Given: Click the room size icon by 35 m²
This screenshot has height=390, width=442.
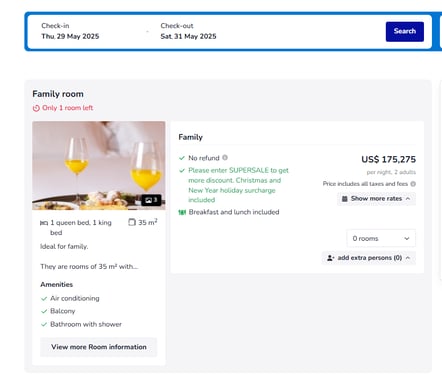Looking at the screenshot, I should click(132, 222).
